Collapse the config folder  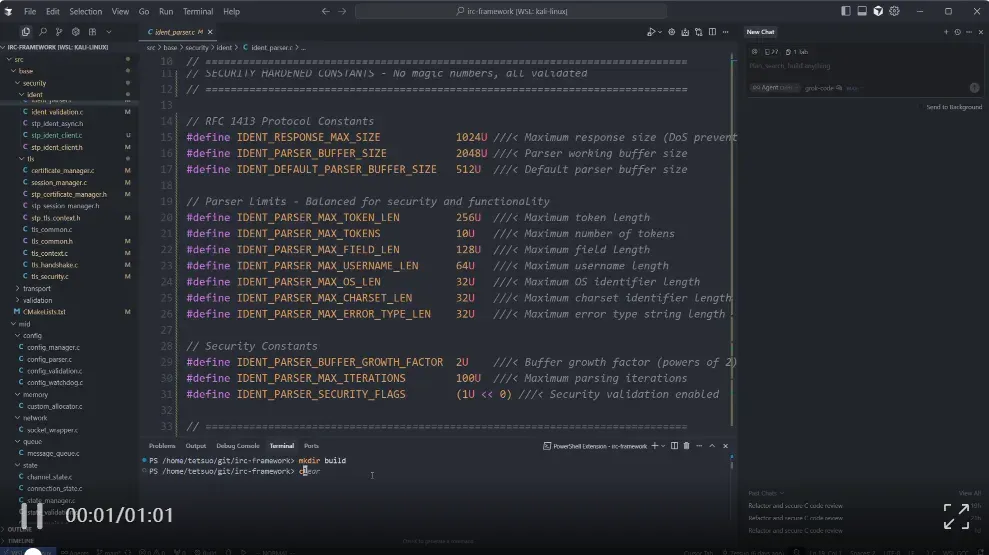32,336
